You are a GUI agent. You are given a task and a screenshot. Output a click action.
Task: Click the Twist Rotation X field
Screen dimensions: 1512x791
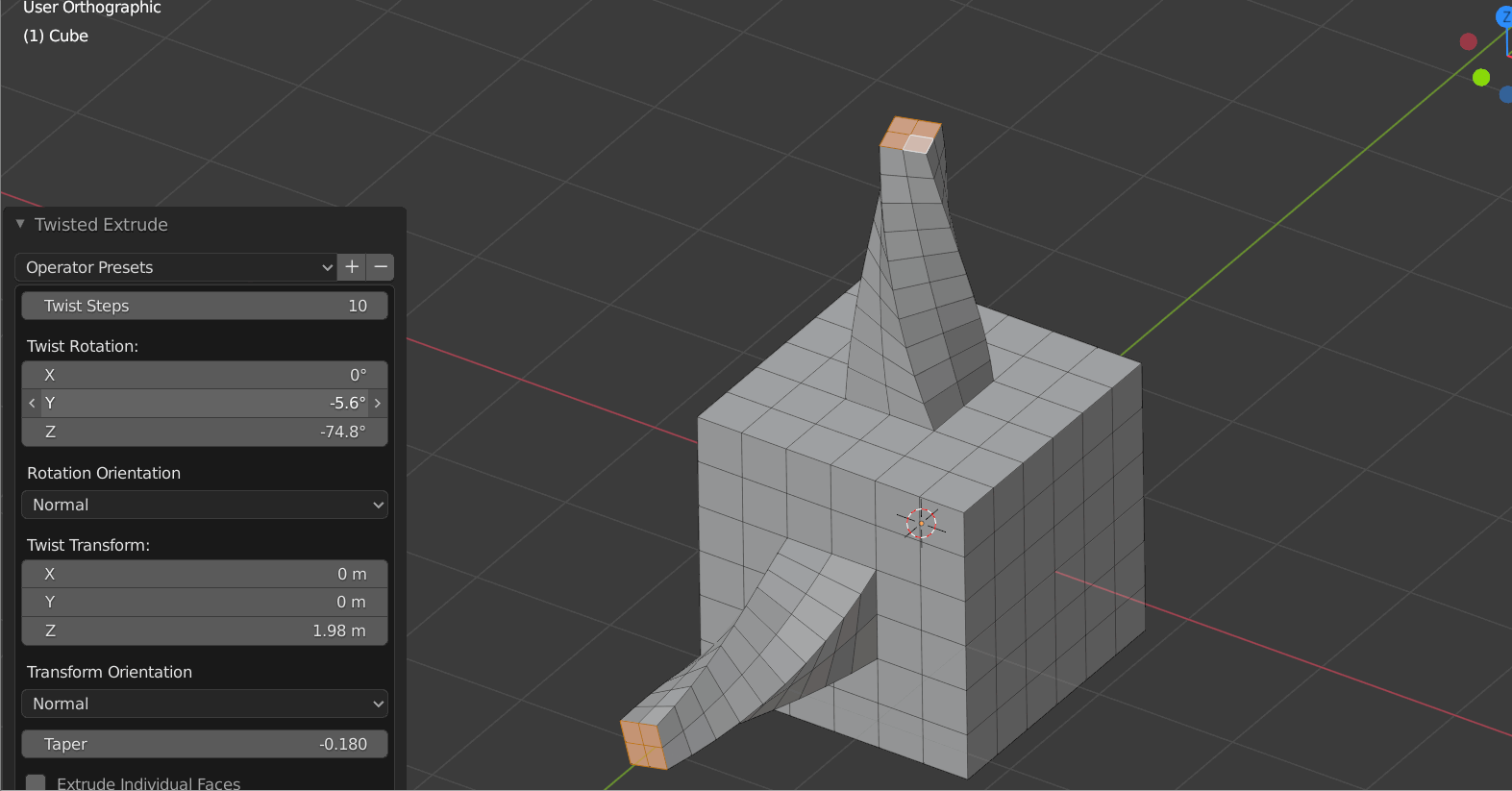[x=205, y=375]
